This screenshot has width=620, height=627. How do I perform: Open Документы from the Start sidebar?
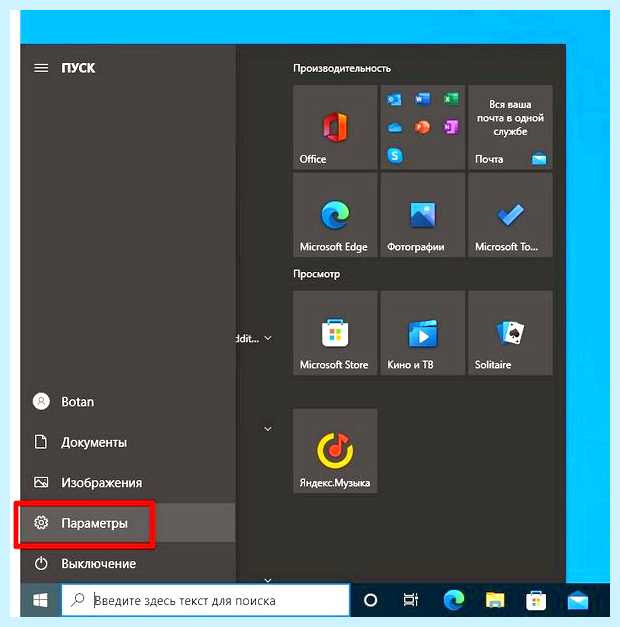pyautogui.click(x=128, y=442)
